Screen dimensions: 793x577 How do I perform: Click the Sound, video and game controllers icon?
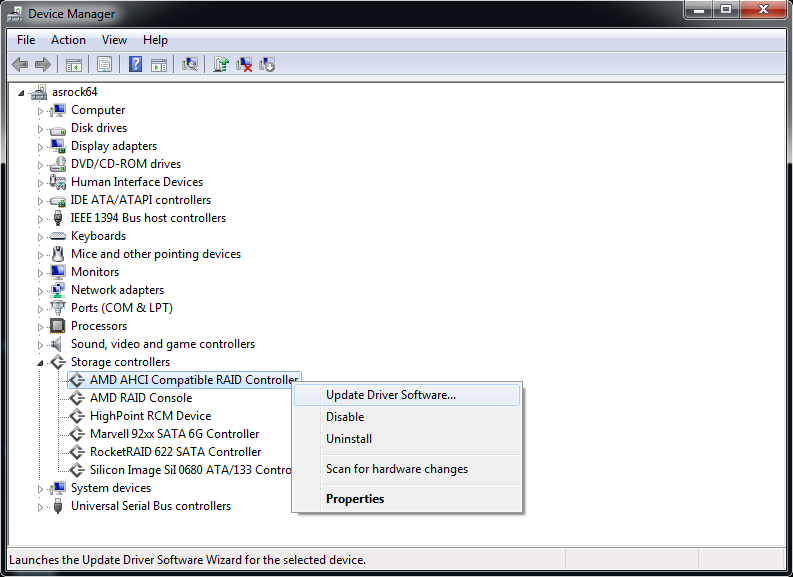pos(57,344)
